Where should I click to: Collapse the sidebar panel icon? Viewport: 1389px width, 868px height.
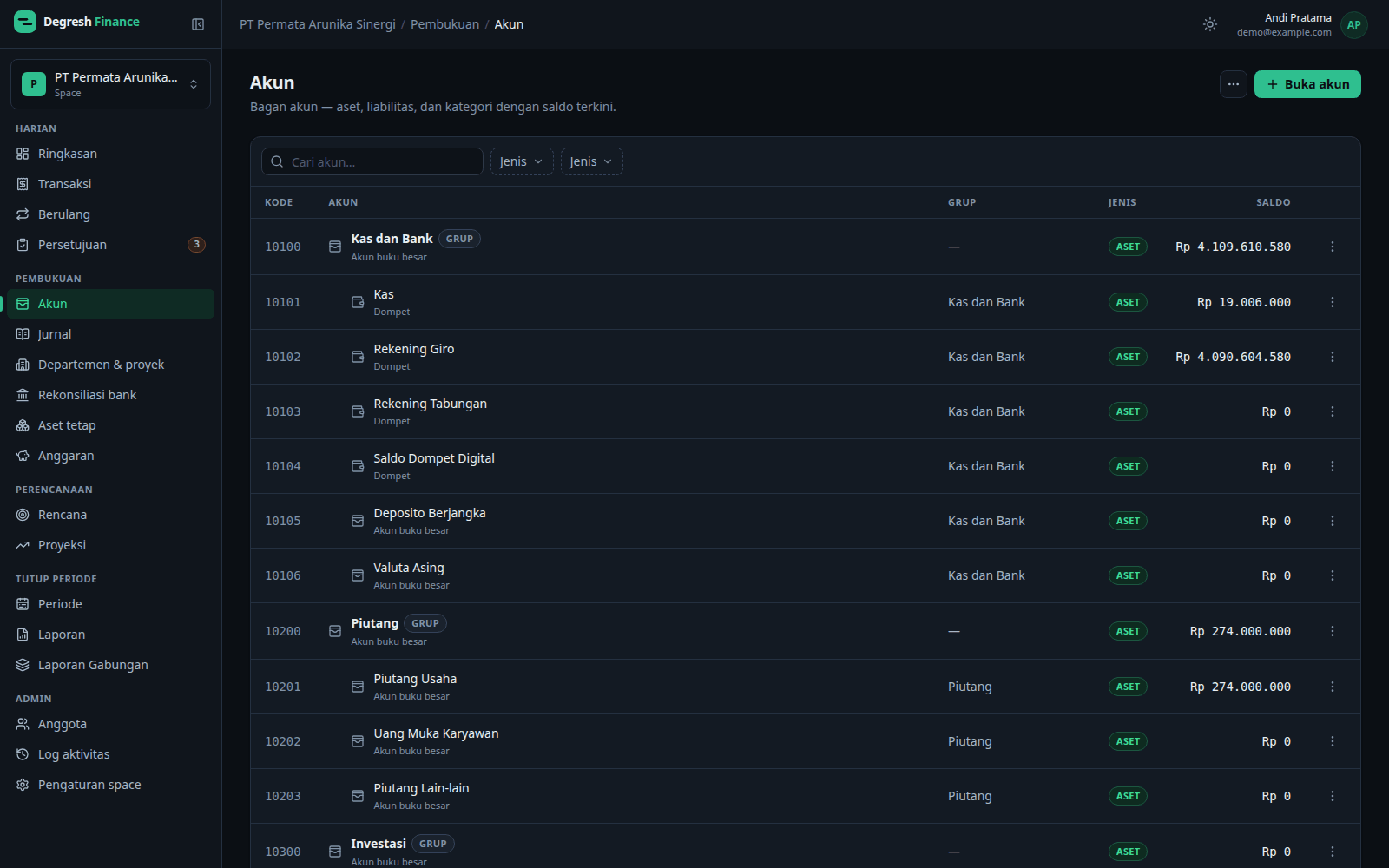(x=198, y=24)
